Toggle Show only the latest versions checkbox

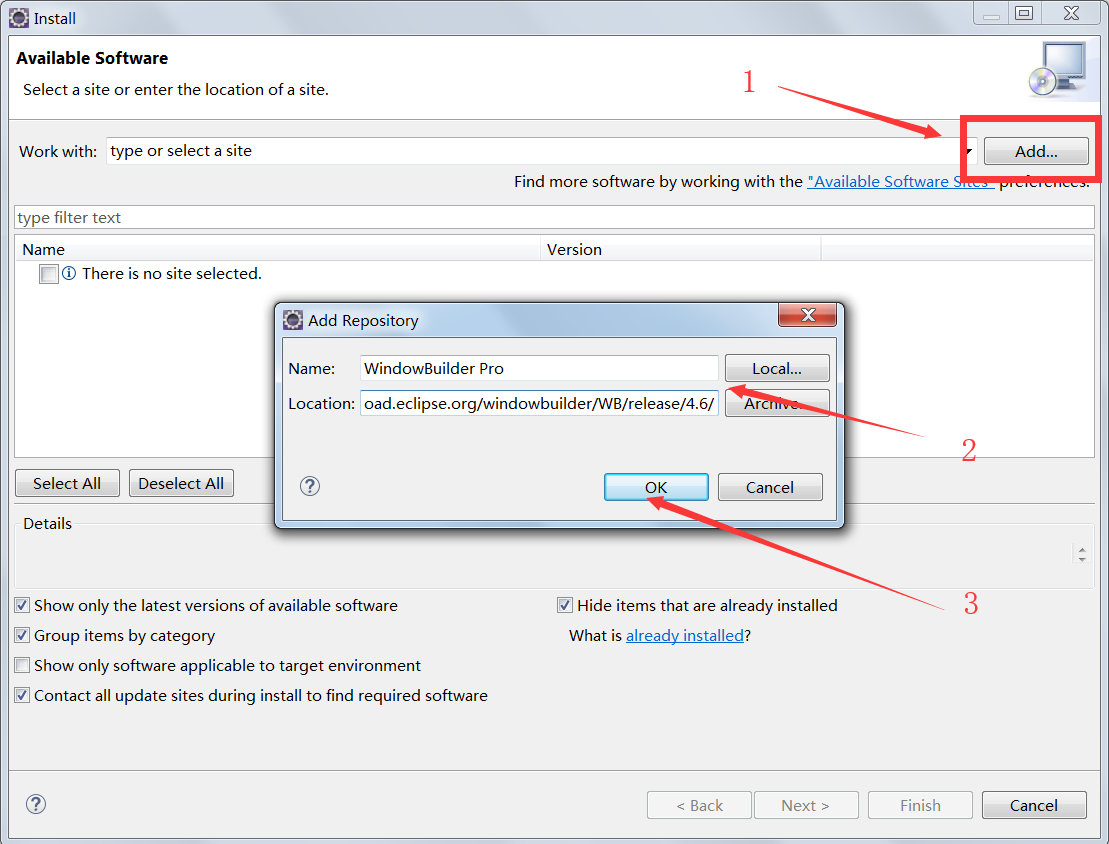coord(23,606)
